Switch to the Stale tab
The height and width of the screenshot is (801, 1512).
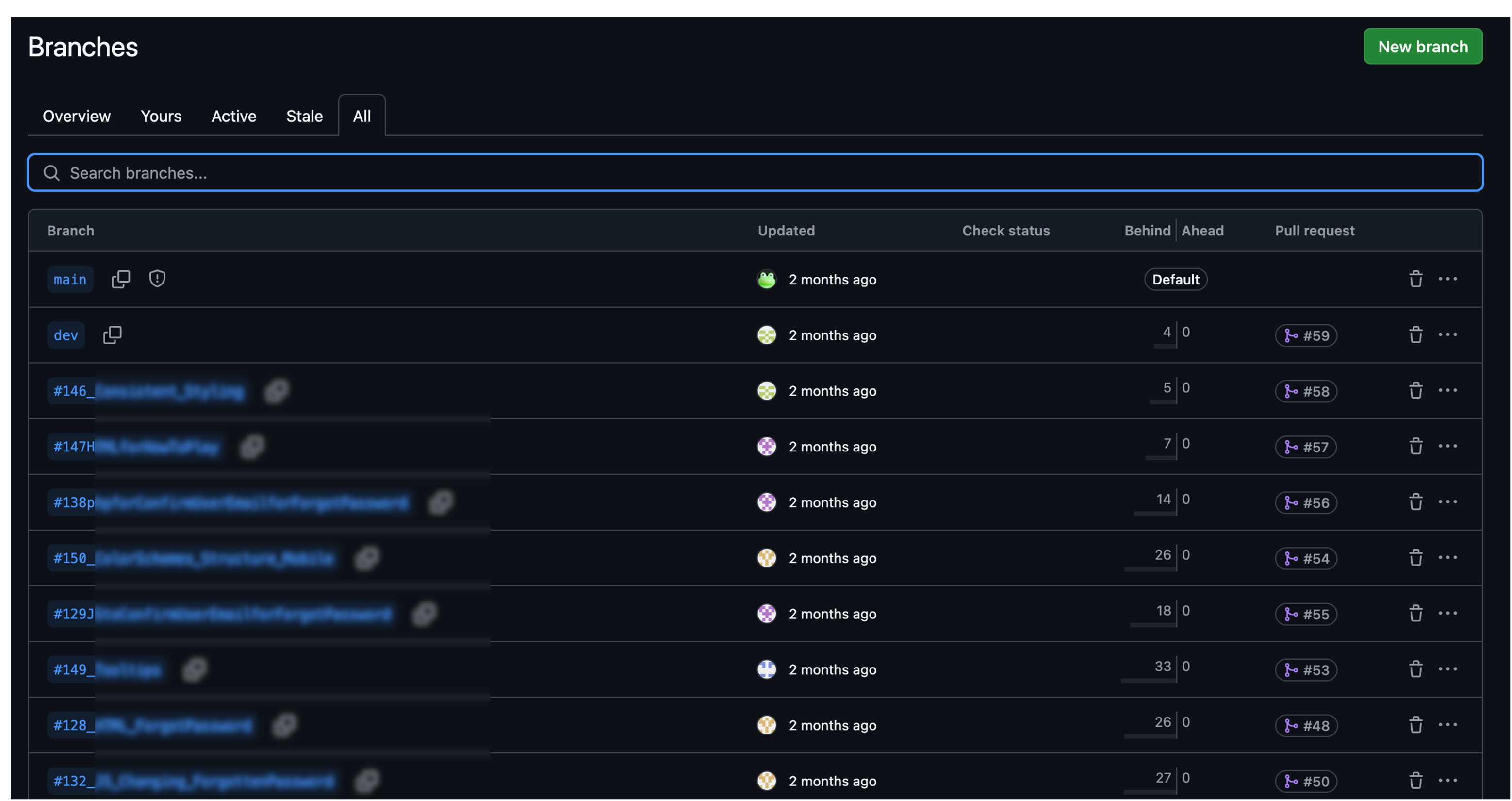pos(304,117)
